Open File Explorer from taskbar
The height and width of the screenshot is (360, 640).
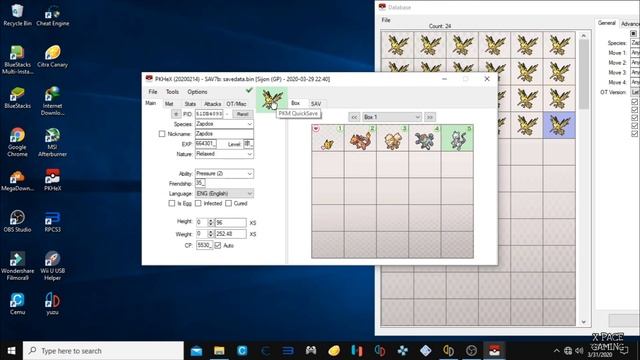(219, 351)
